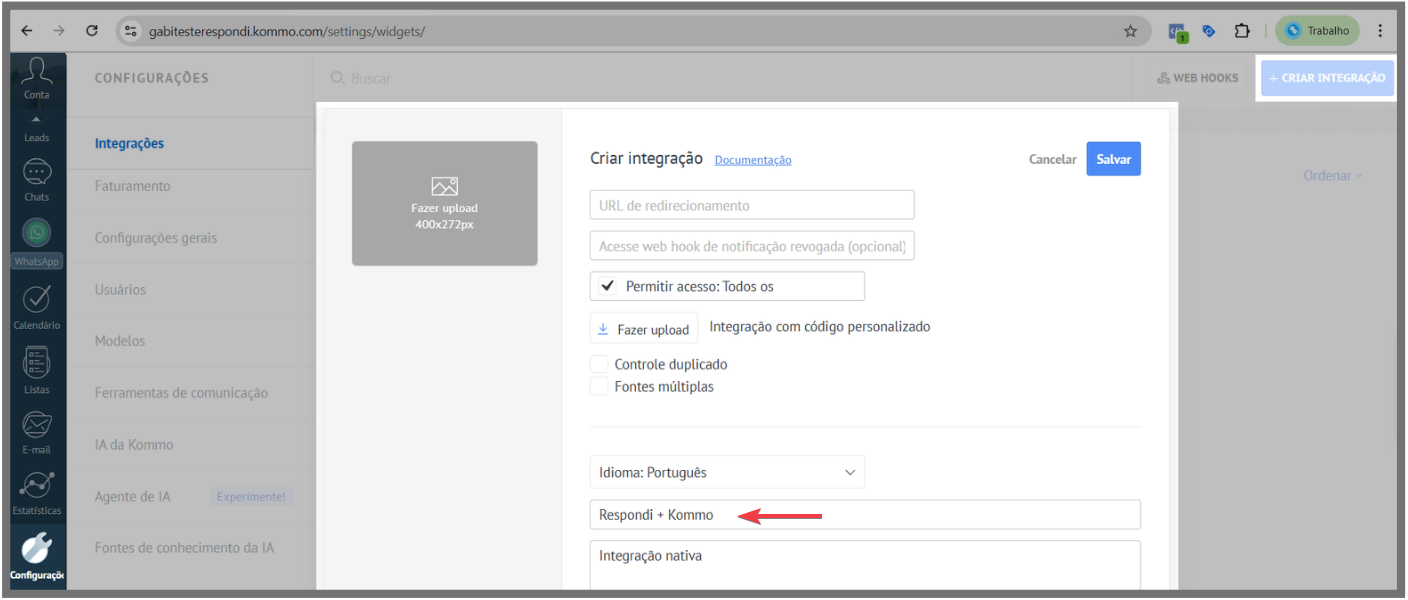The image size is (1408, 600).
Task: Click the Experimente! badge
Action: point(251,496)
